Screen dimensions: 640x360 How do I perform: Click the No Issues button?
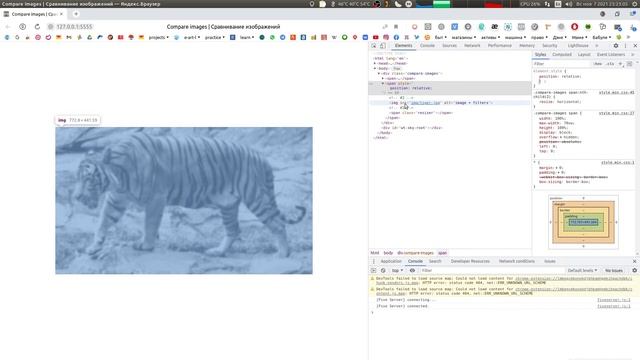614,271
